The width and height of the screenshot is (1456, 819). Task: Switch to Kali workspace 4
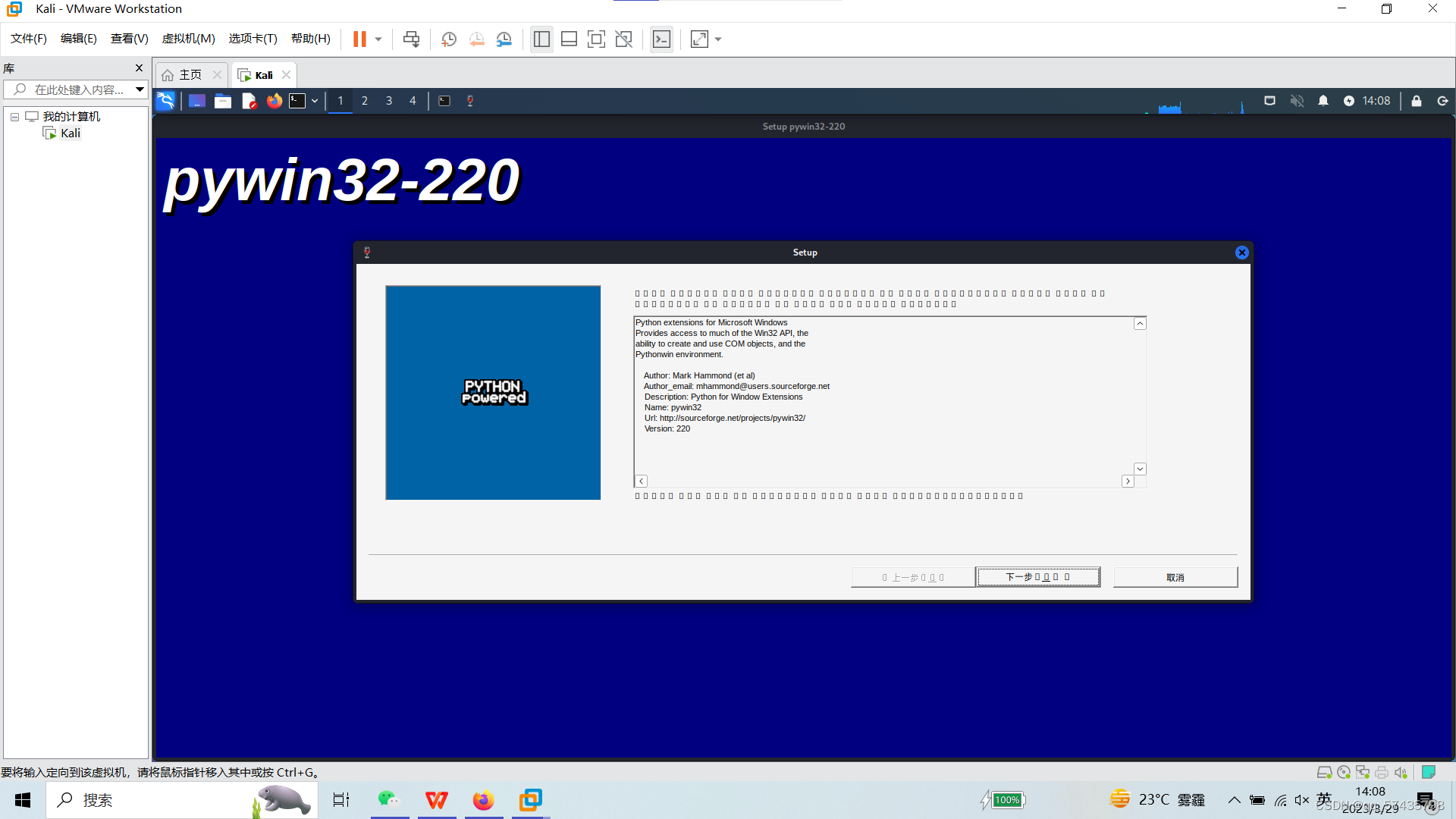(x=413, y=101)
